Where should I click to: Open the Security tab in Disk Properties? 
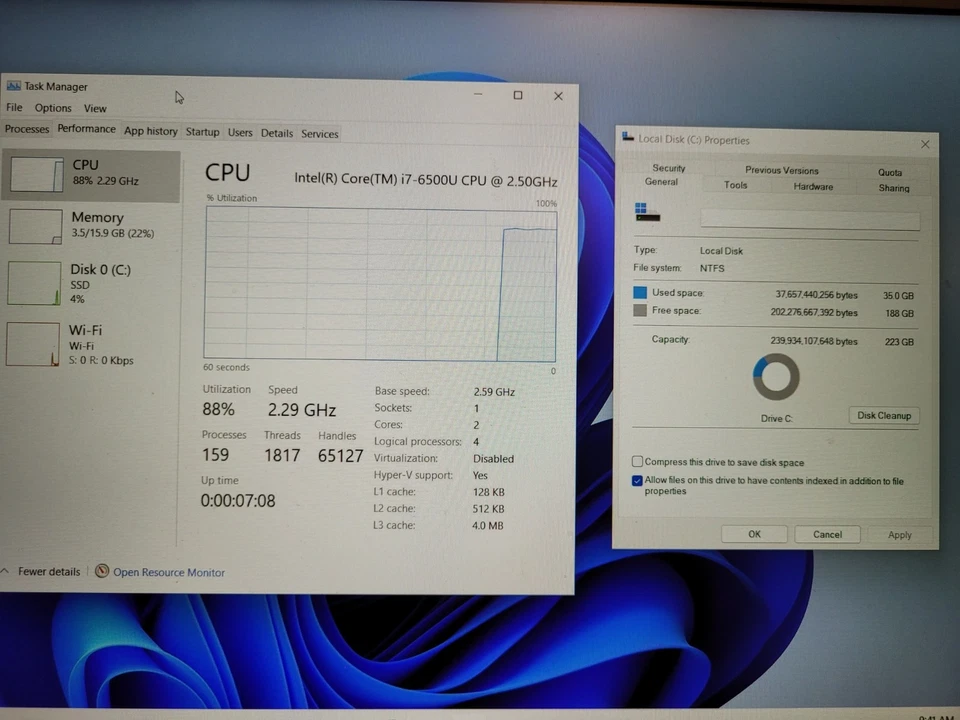tap(669, 168)
